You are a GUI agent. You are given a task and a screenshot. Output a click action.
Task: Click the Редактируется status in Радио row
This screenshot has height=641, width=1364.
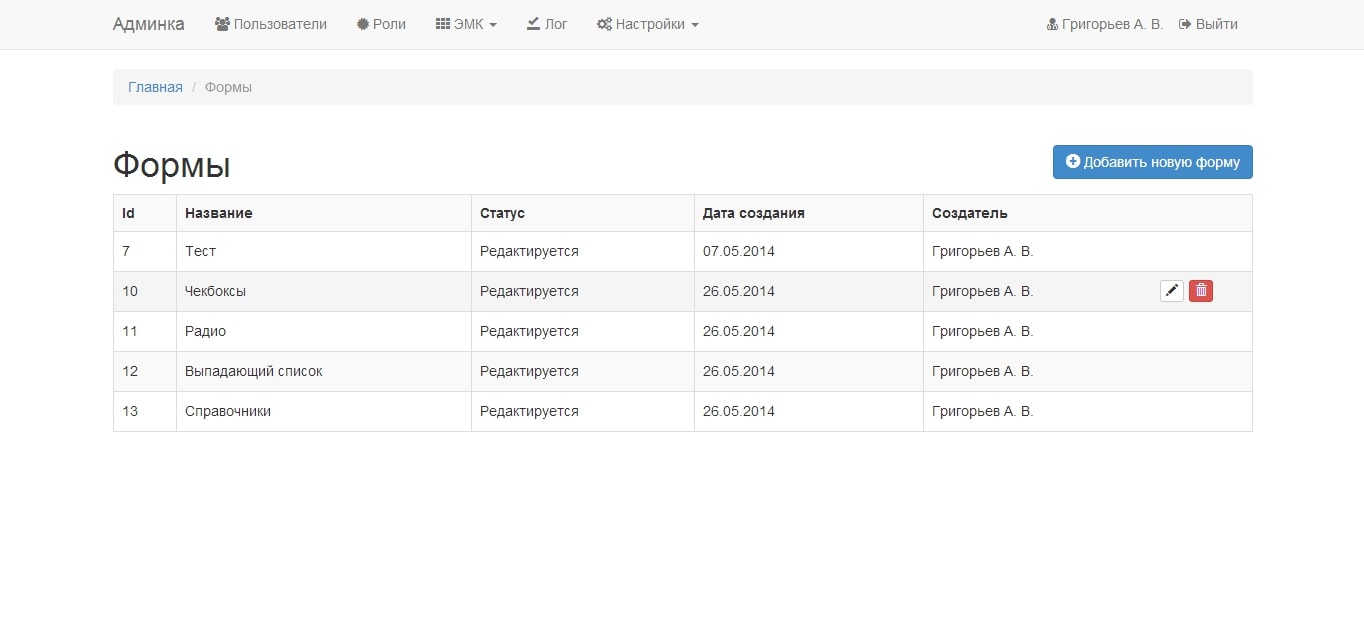[529, 331]
